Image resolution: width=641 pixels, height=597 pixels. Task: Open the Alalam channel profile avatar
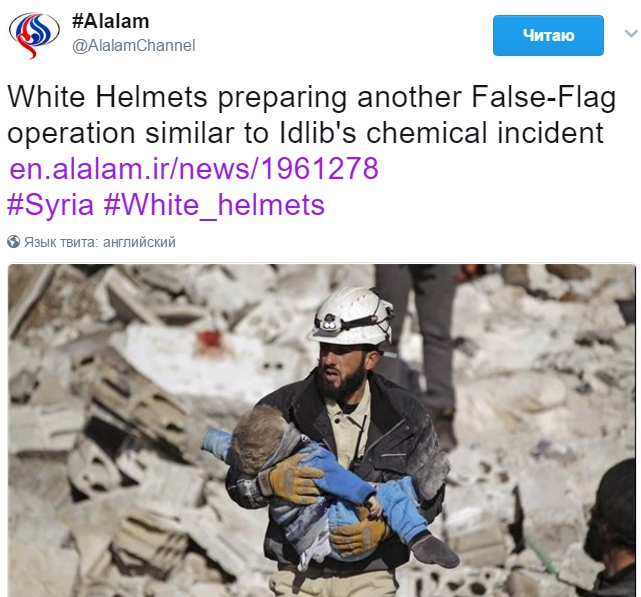click(34, 35)
